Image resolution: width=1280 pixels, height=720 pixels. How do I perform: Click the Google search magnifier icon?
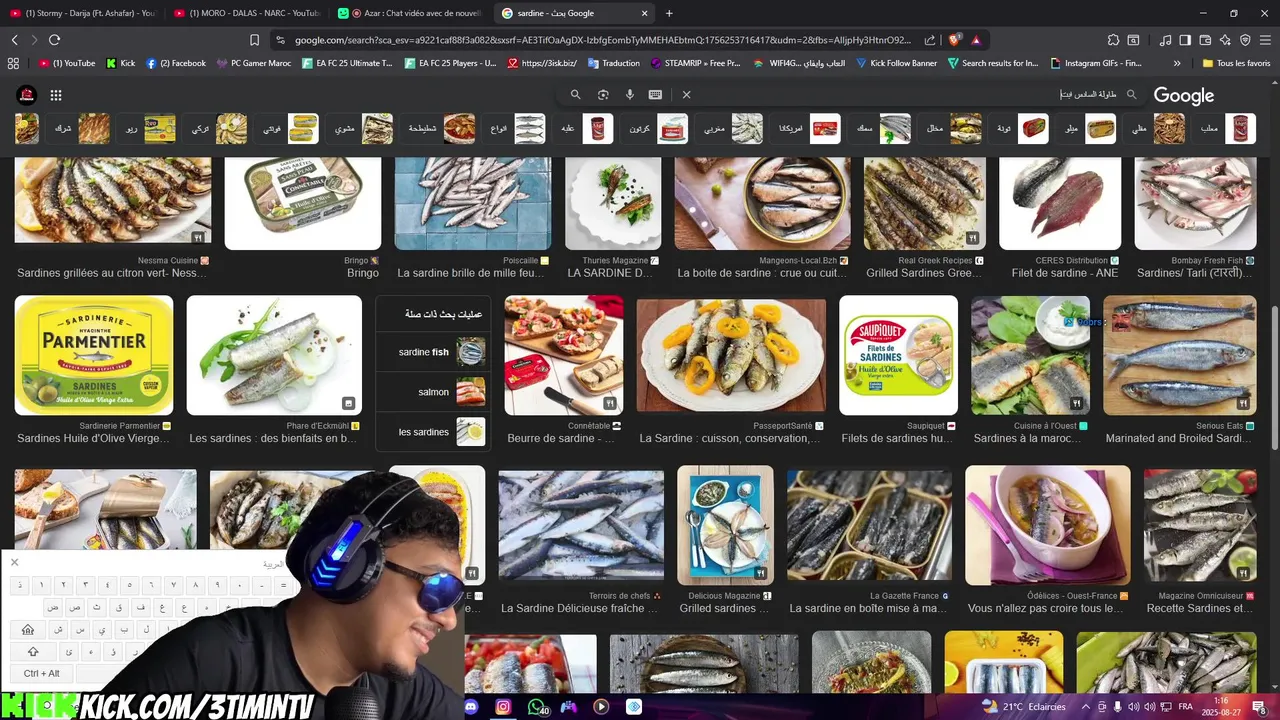575,95
